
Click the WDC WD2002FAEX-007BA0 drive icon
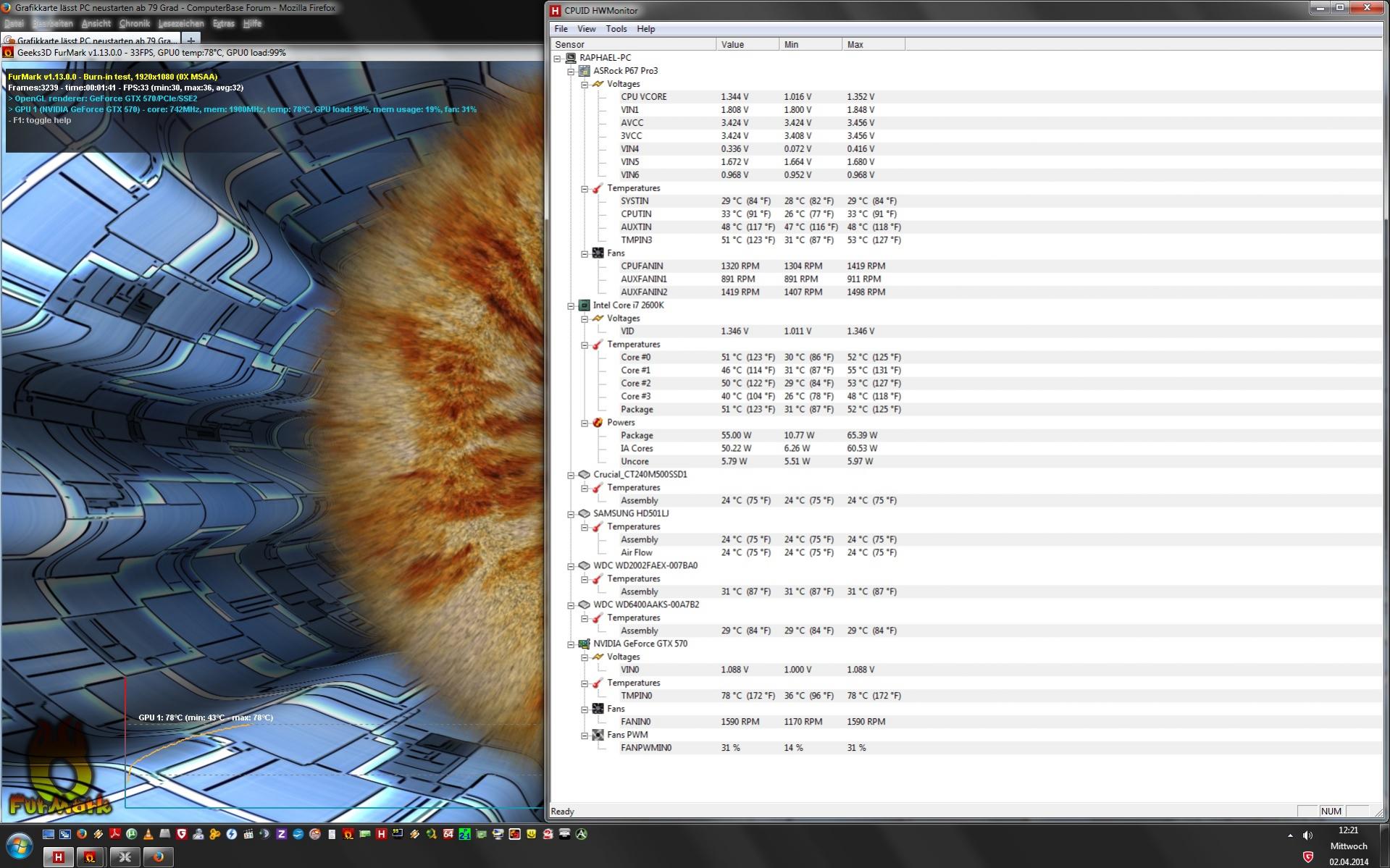tap(585, 566)
